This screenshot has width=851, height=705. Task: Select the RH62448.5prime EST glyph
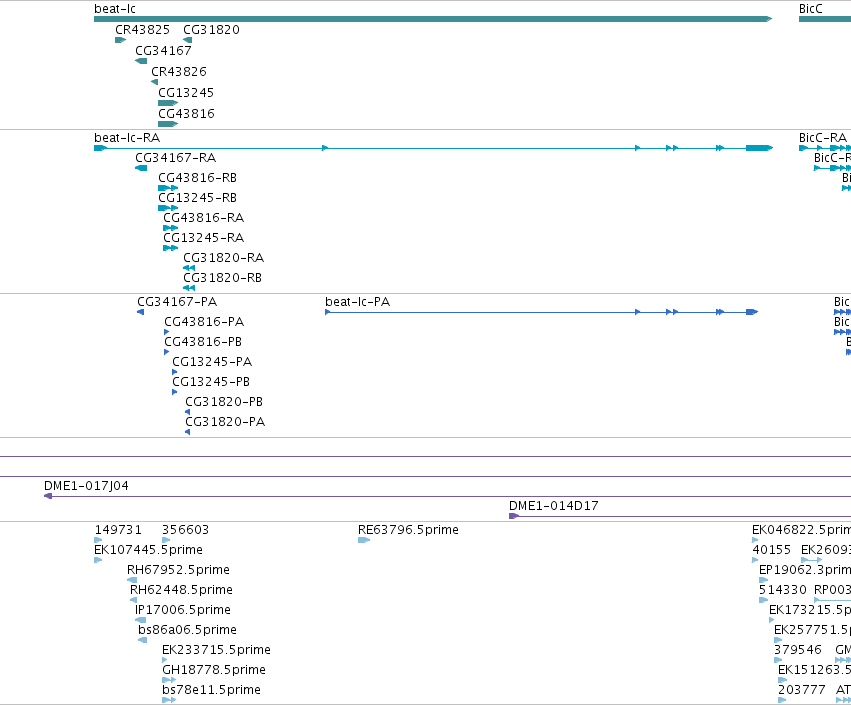point(134,600)
